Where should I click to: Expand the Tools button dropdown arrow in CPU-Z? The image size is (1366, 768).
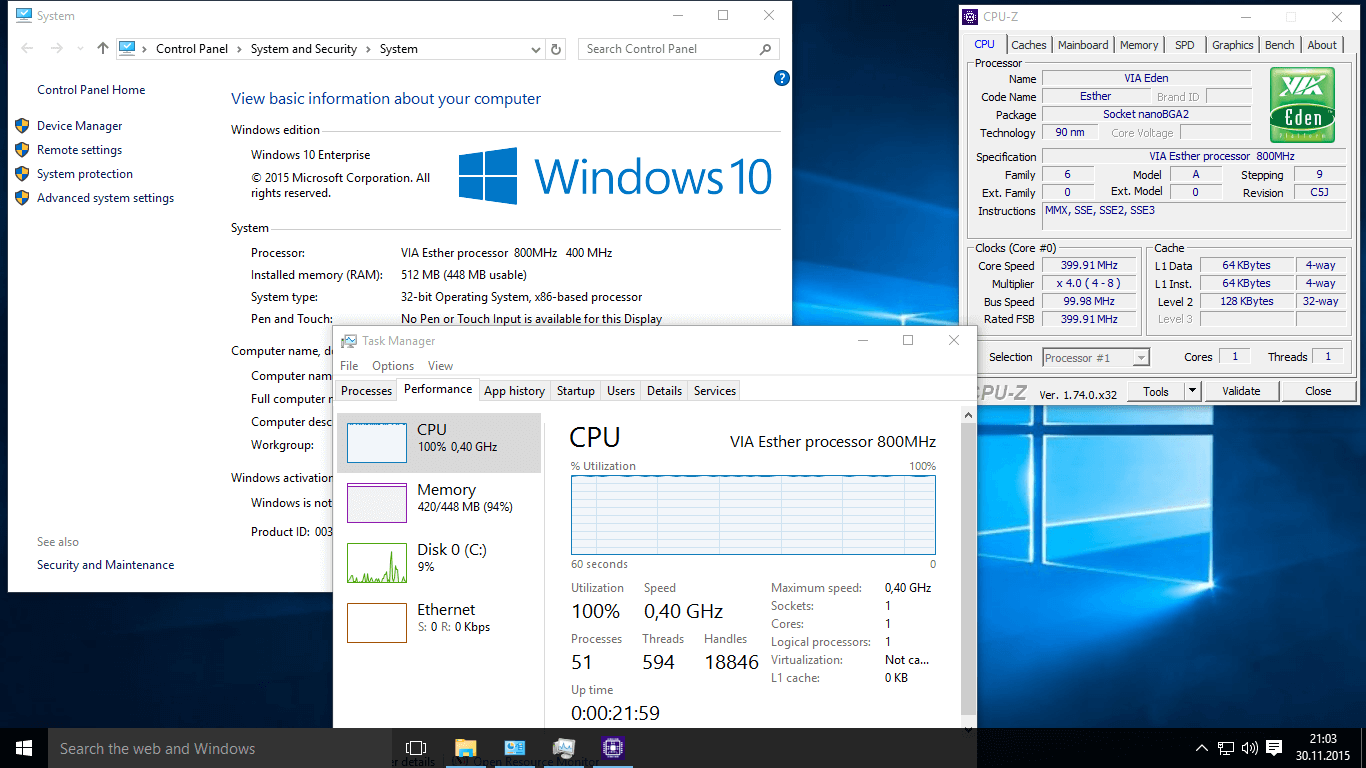click(x=1192, y=391)
